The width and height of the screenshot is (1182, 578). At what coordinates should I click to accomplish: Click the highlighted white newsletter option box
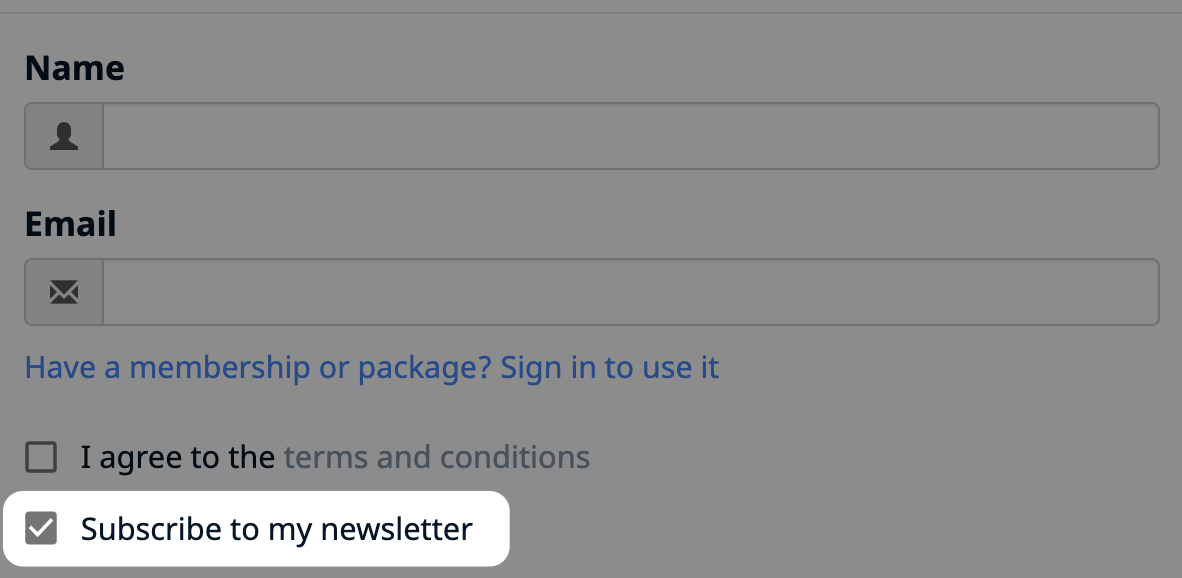tap(256, 528)
